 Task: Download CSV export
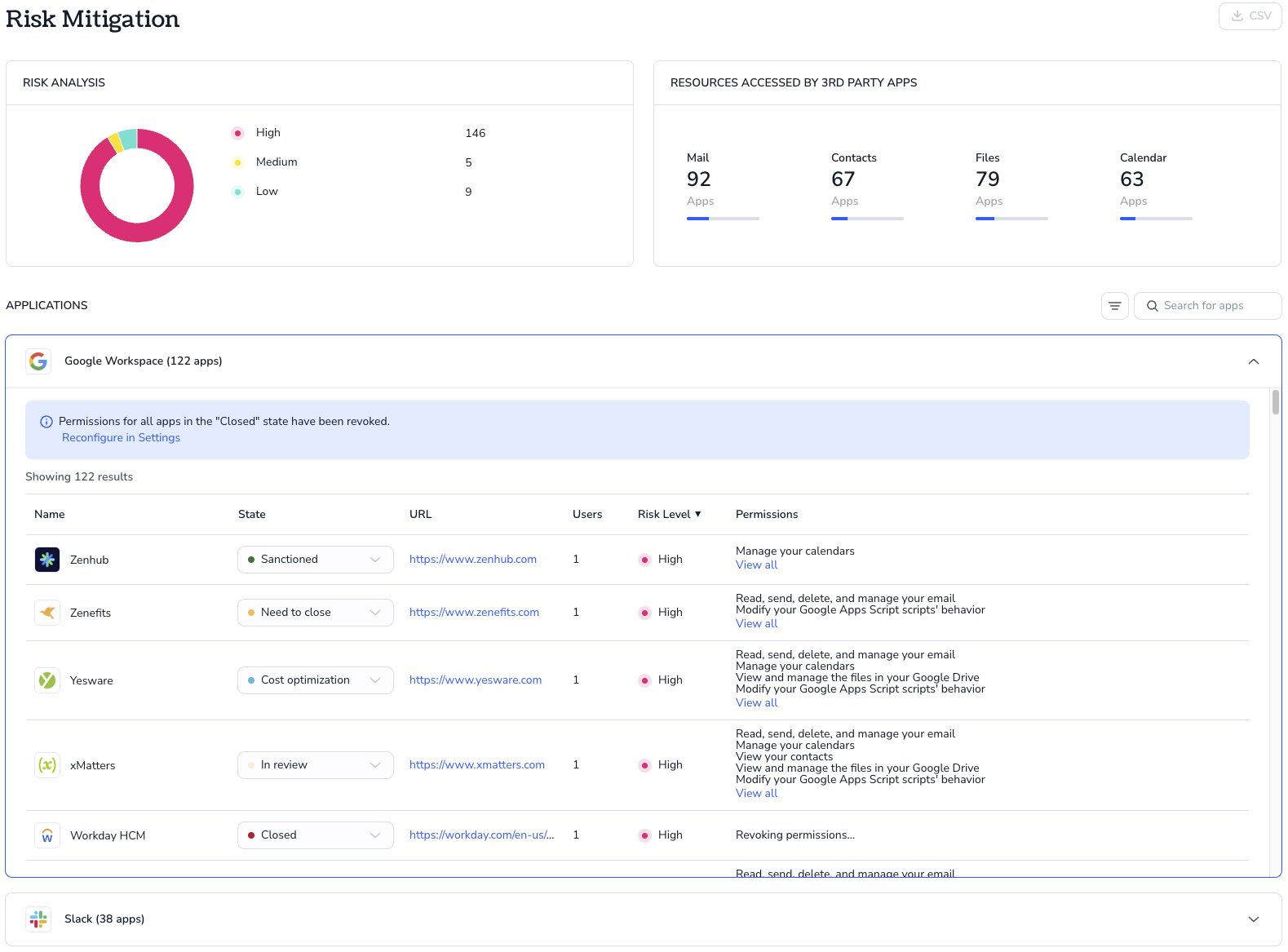tap(1250, 16)
